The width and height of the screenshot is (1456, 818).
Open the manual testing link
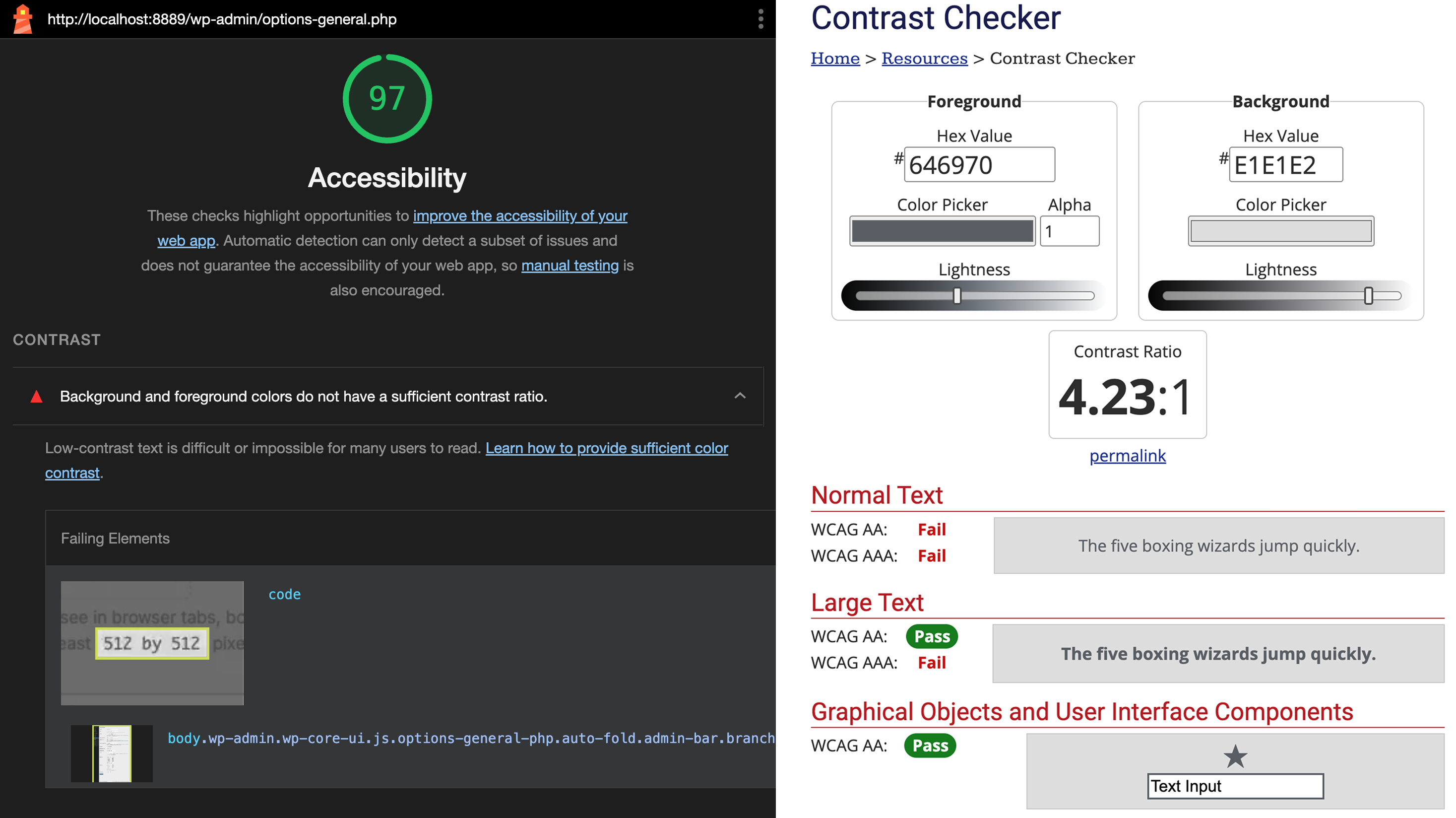[570, 266]
